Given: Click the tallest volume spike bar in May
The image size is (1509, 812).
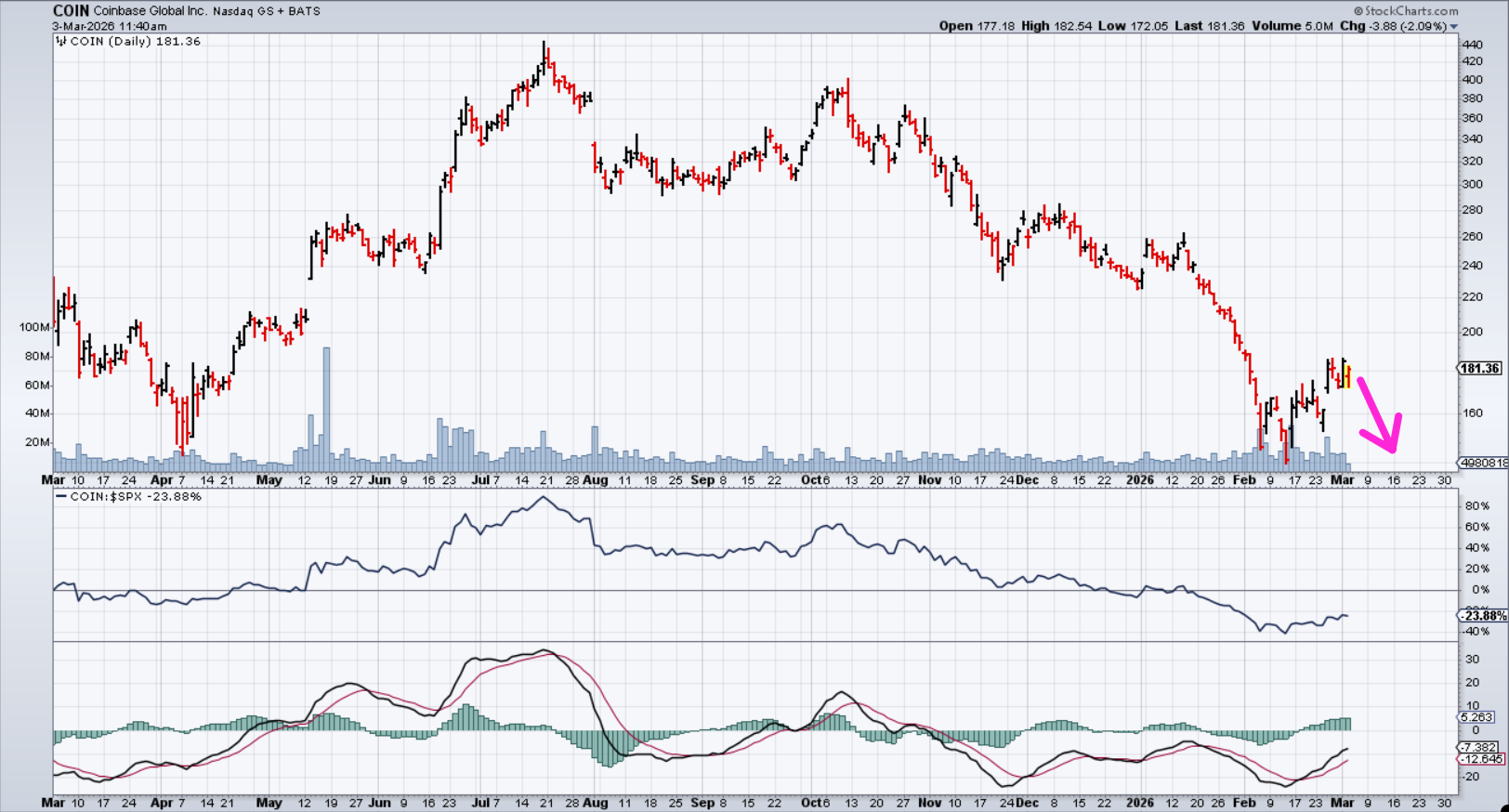Looking at the screenshot, I should pyautogui.click(x=326, y=410).
